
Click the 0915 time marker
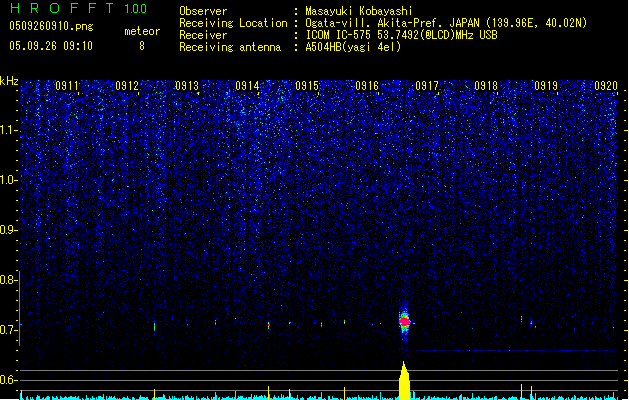(x=307, y=86)
